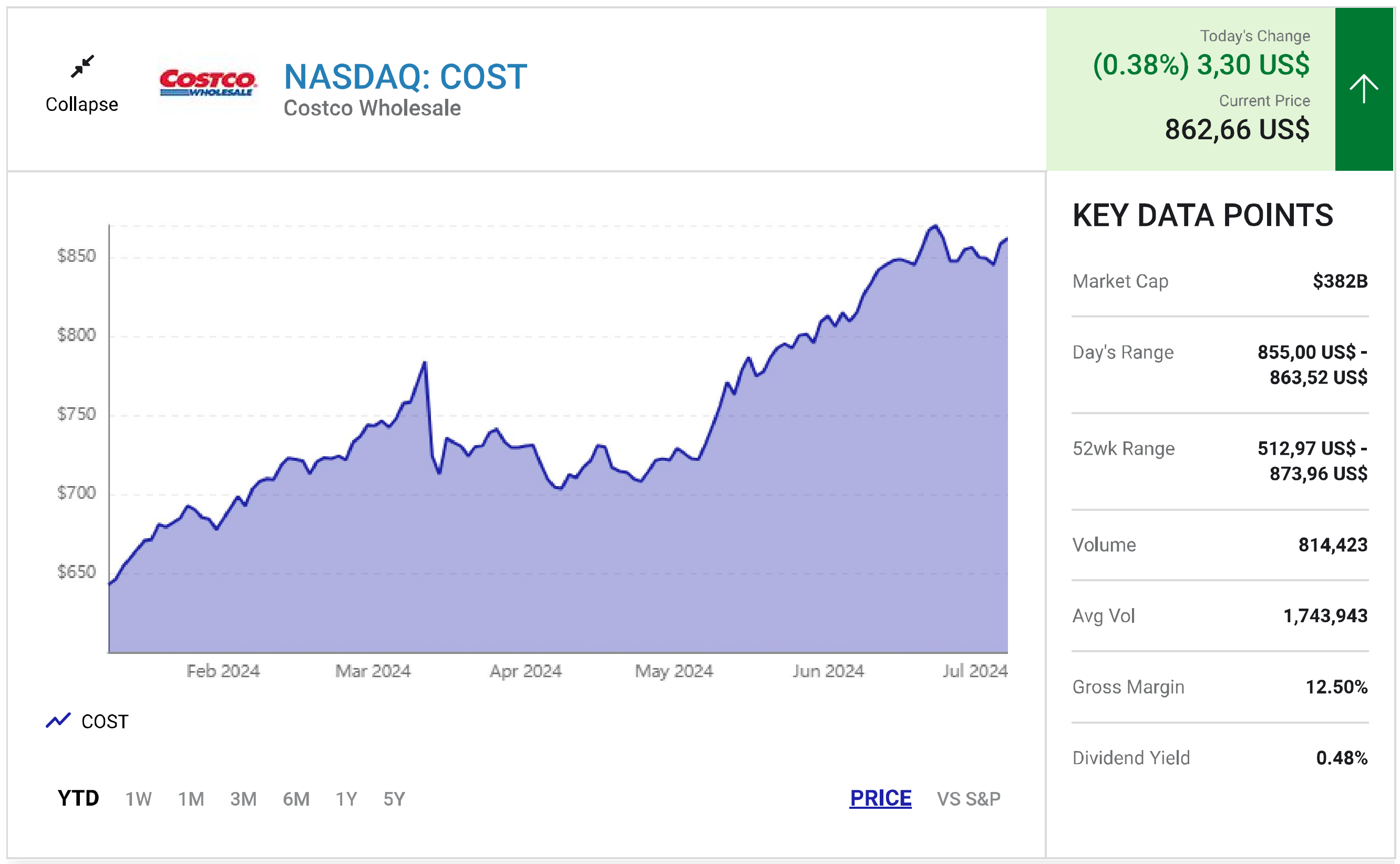The image size is (1400, 864).
Task: Click the green up-arrow price indicator
Action: 1363,89
